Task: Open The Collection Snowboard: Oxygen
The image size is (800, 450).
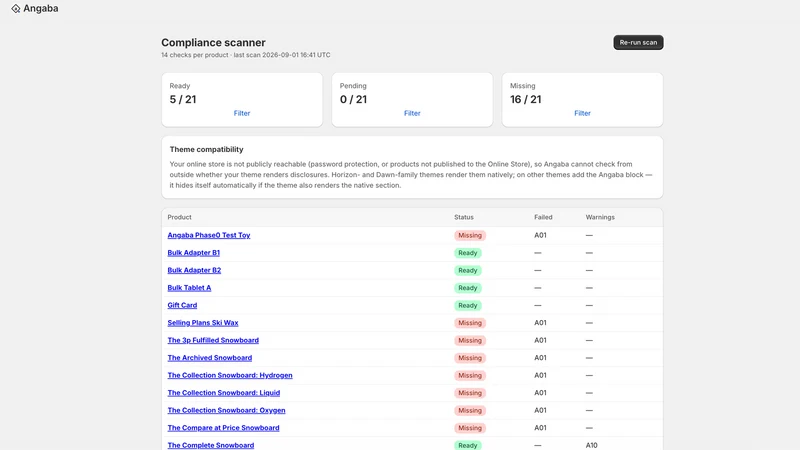Action: (226, 410)
